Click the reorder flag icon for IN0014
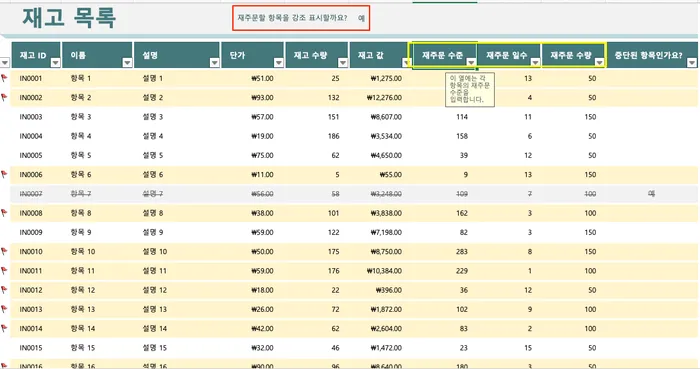 coord(4,328)
